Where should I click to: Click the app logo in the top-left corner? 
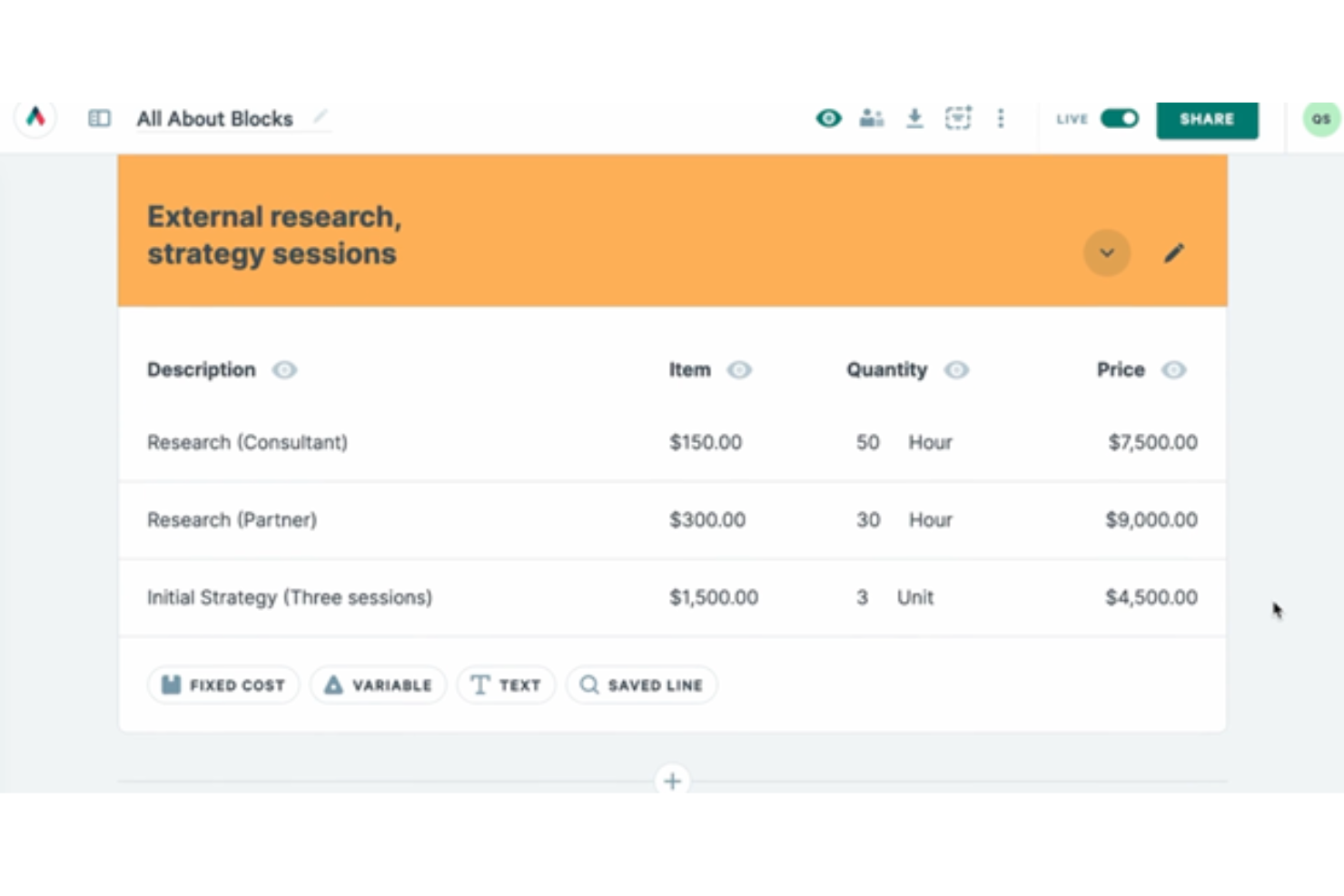tap(35, 118)
